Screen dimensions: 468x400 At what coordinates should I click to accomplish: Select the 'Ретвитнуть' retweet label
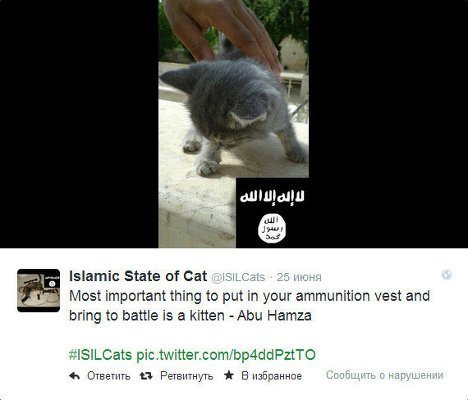point(187,376)
